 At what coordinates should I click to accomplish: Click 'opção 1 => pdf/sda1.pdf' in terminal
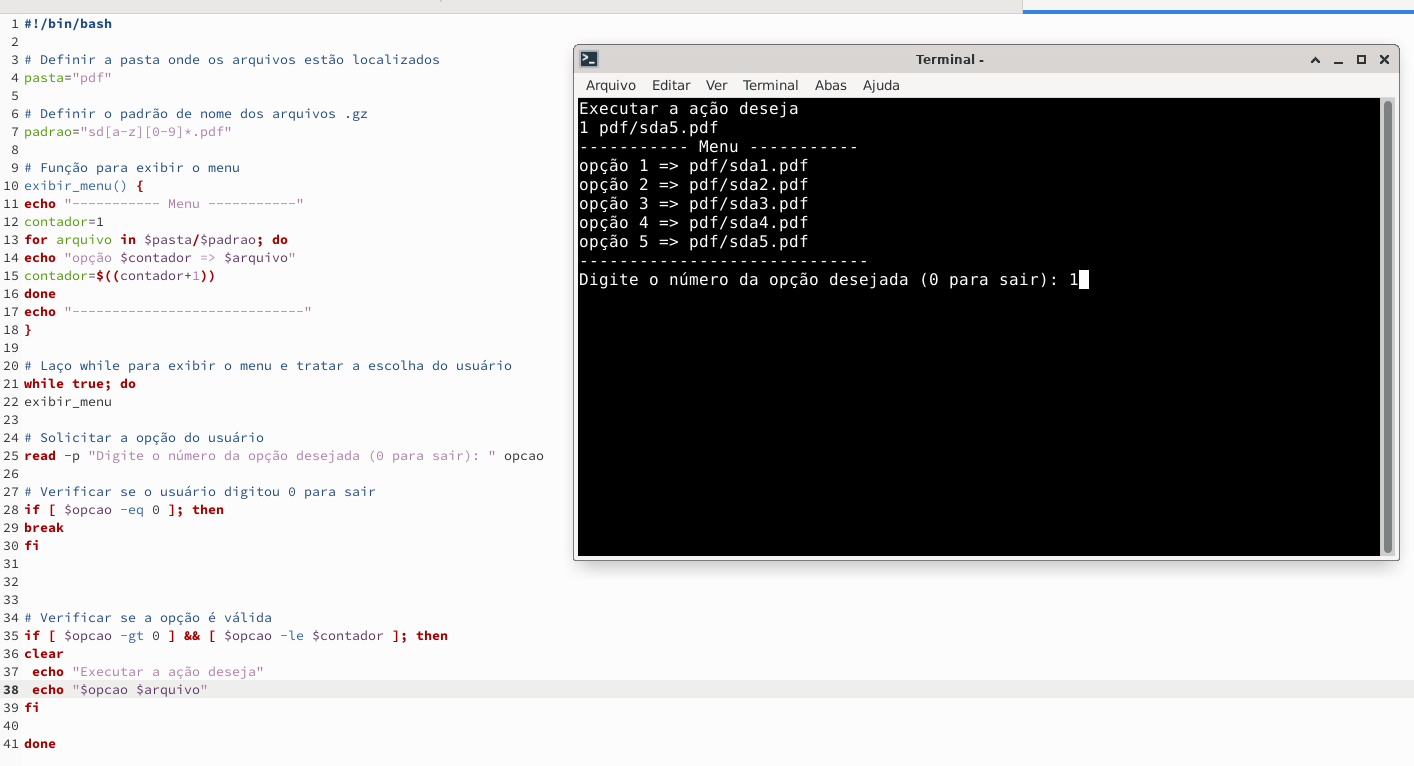[x=694, y=166]
